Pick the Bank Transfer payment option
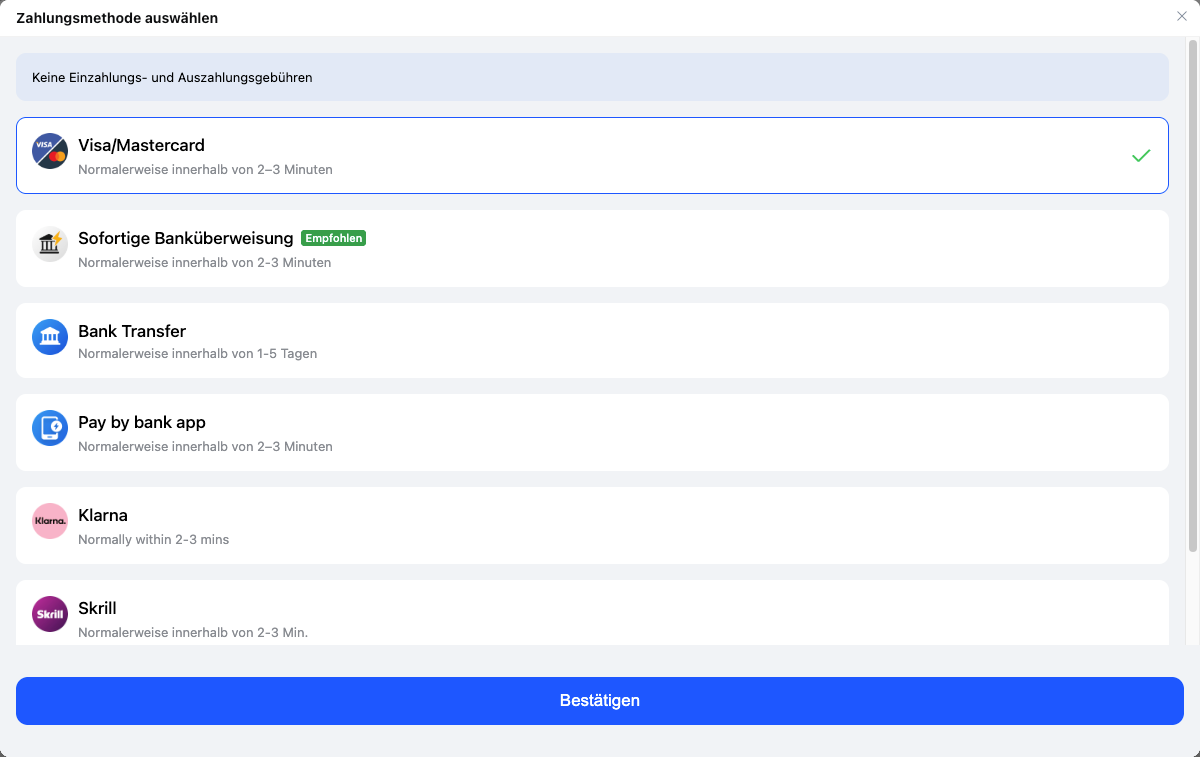Image resolution: width=1200 pixels, height=757 pixels. tap(592, 340)
